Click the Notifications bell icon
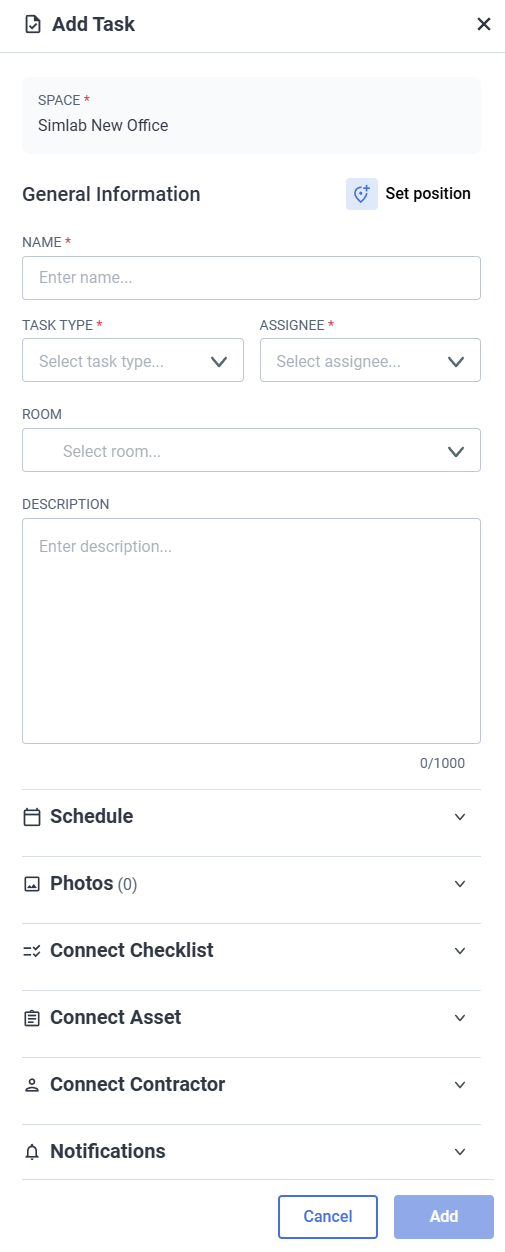Viewport: 505px width, 1252px height. pos(32,1152)
